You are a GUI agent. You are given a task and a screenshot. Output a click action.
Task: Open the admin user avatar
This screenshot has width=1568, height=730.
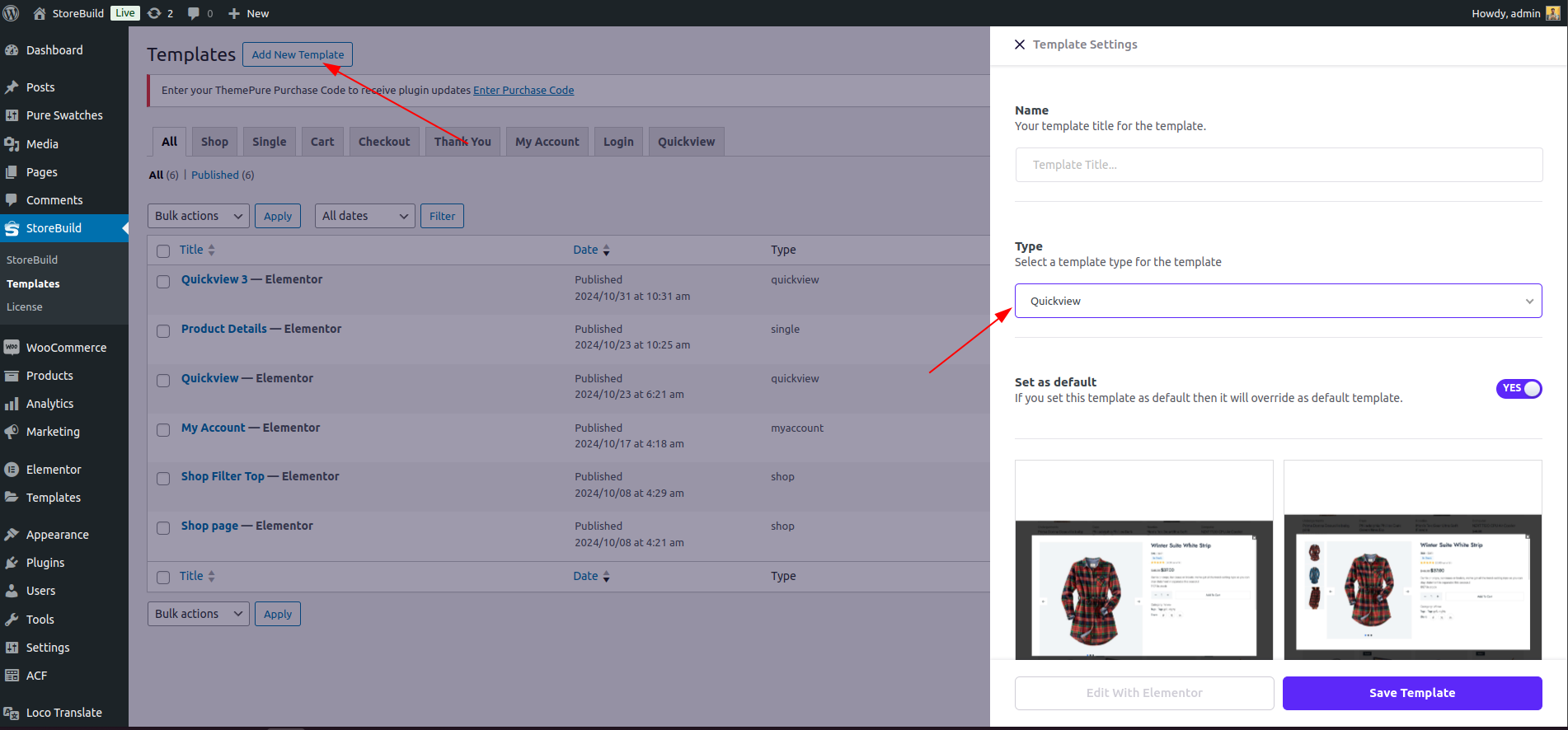(1553, 13)
